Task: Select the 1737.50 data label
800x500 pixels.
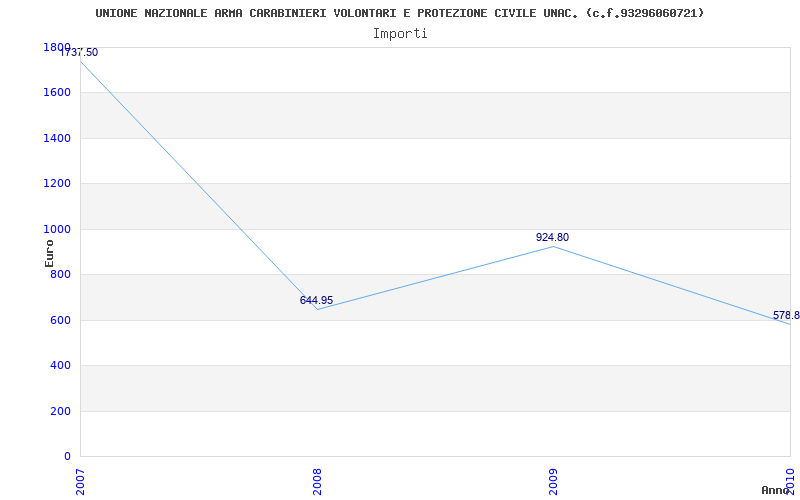Action: click(x=80, y=52)
